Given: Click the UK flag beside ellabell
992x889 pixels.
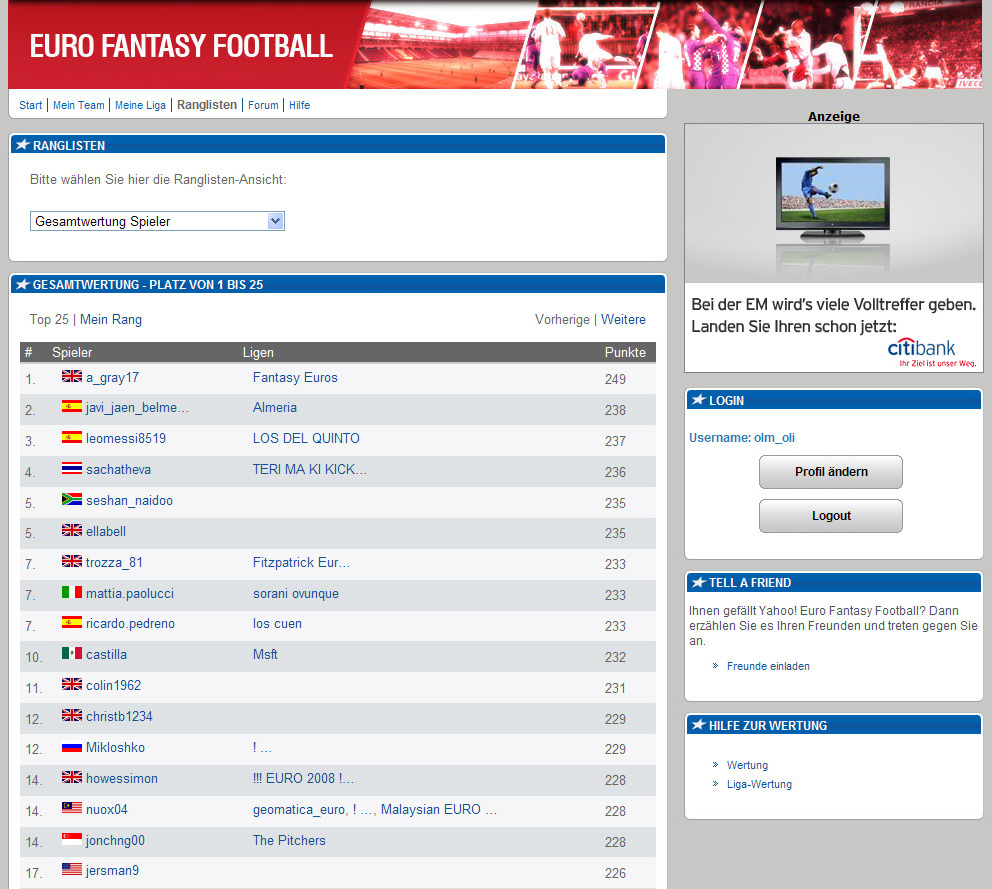Looking at the screenshot, I should pos(72,530).
